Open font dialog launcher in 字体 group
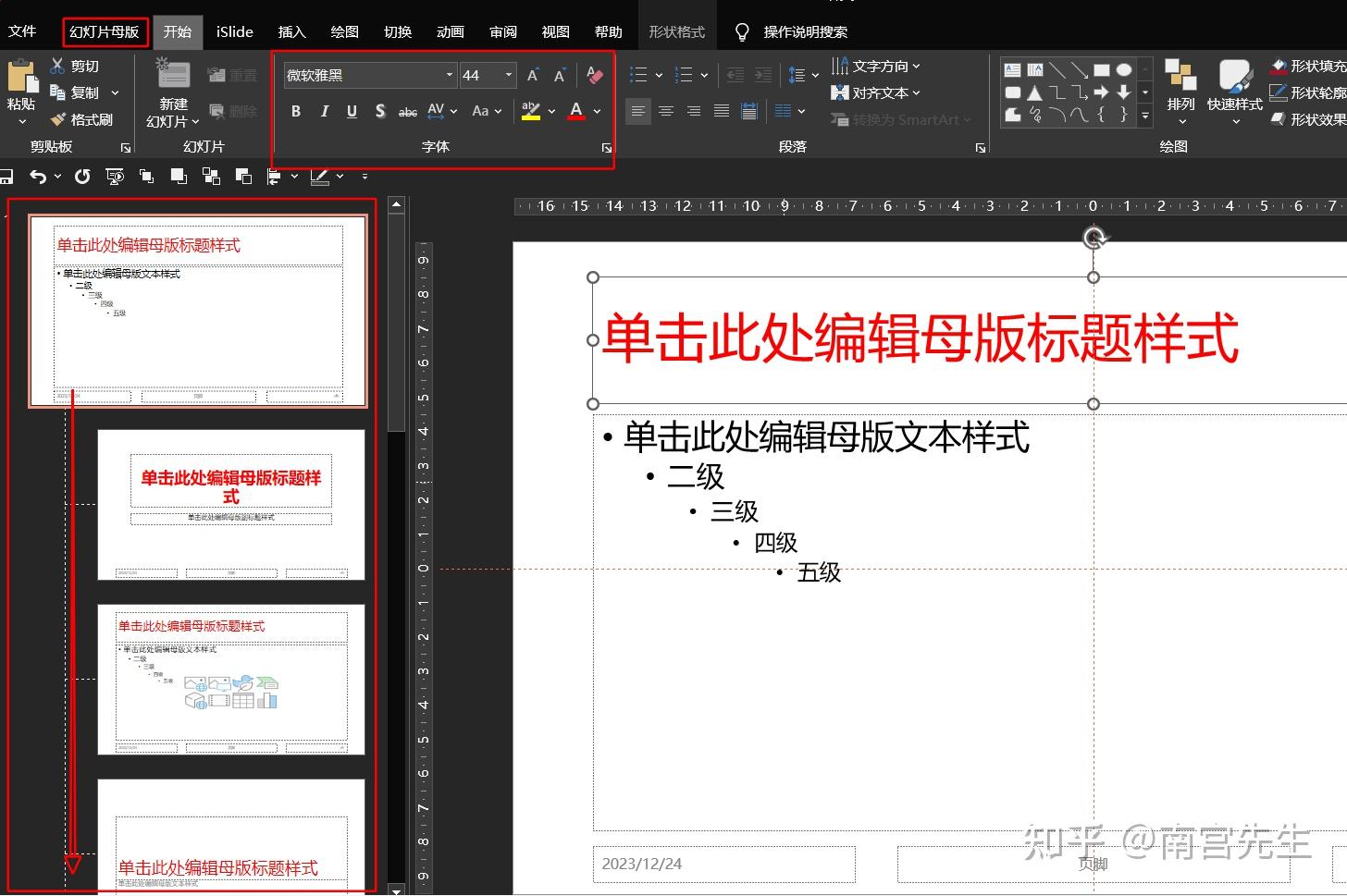The width and height of the screenshot is (1347, 896). [607, 148]
